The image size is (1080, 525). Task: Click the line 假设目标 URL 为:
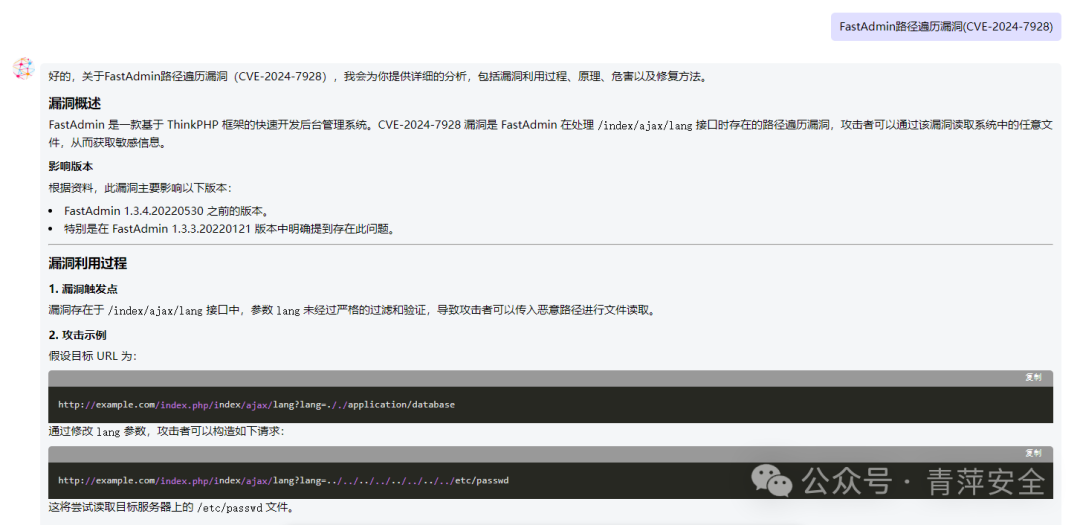coord(93,356)
